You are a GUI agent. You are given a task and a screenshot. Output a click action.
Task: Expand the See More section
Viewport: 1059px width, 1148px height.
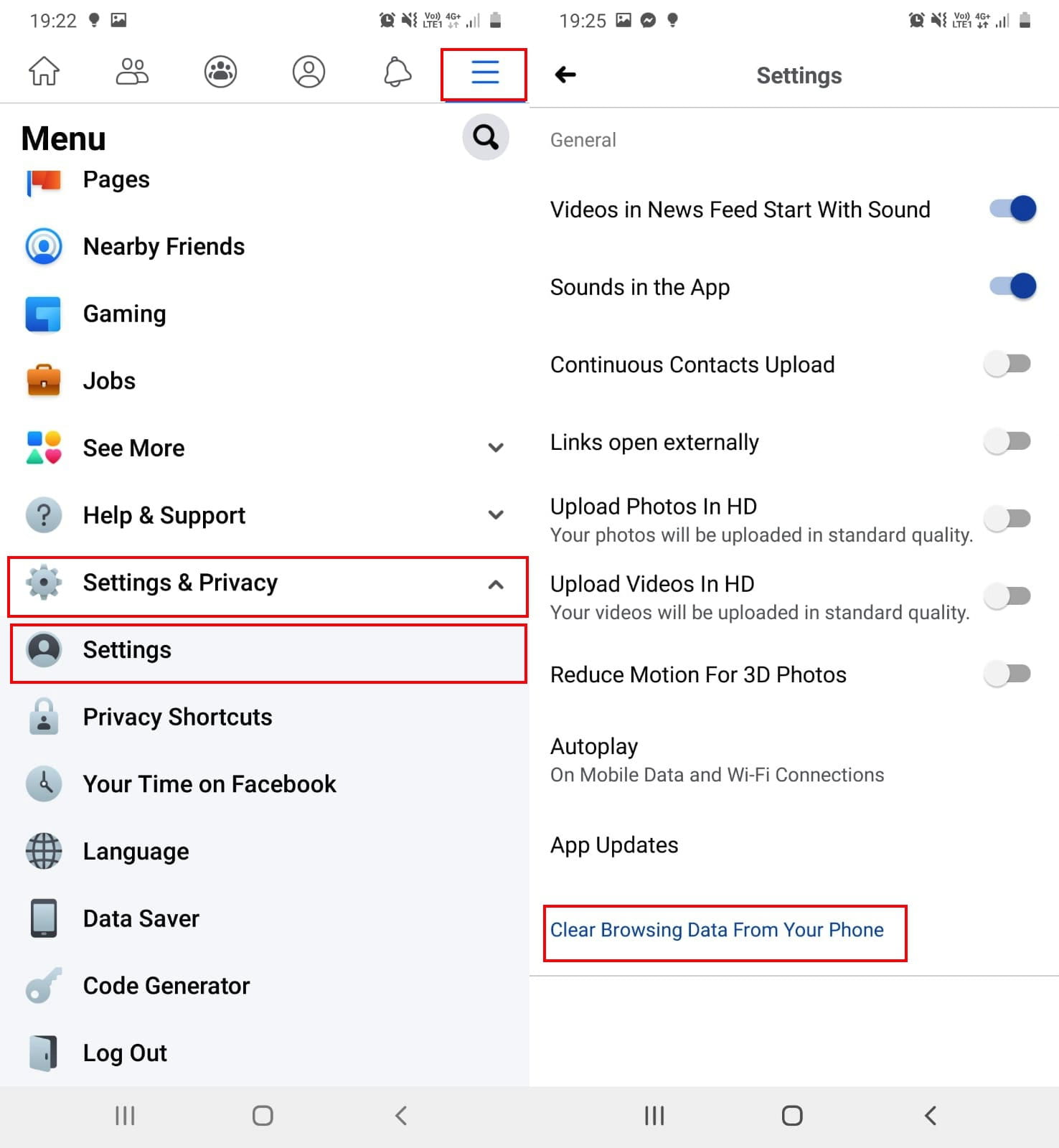(x=265, y=448)
